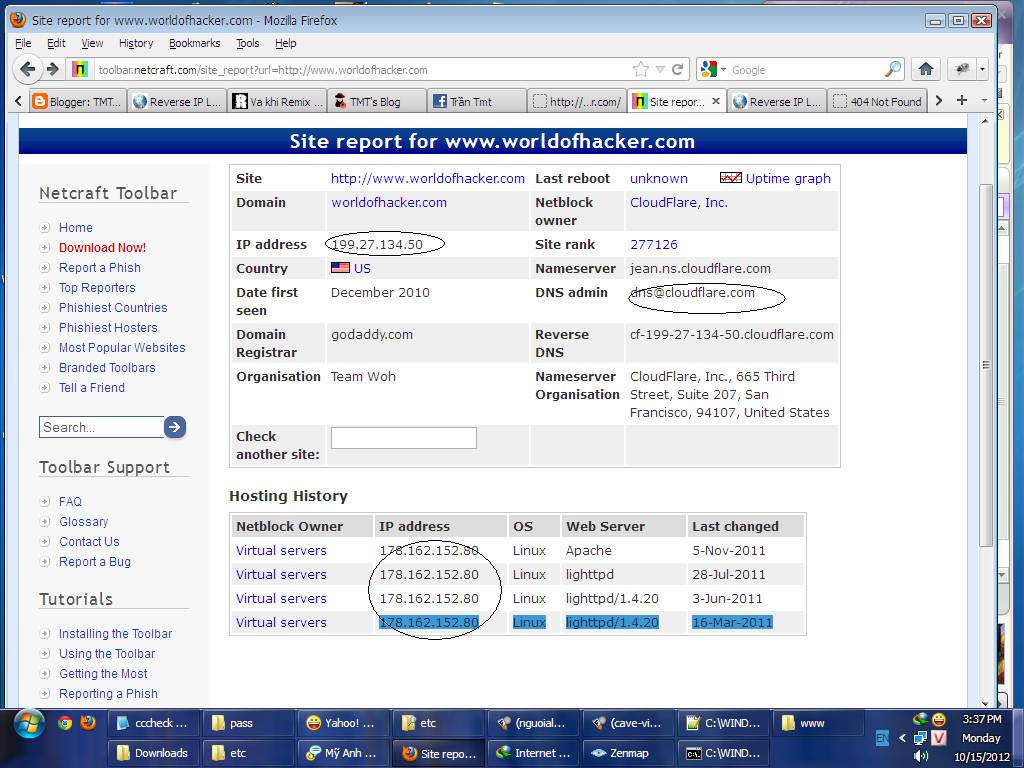Open the CloudFlare, Inc. netblock owner link
The image size is (1024, 768).
point(679,202)
